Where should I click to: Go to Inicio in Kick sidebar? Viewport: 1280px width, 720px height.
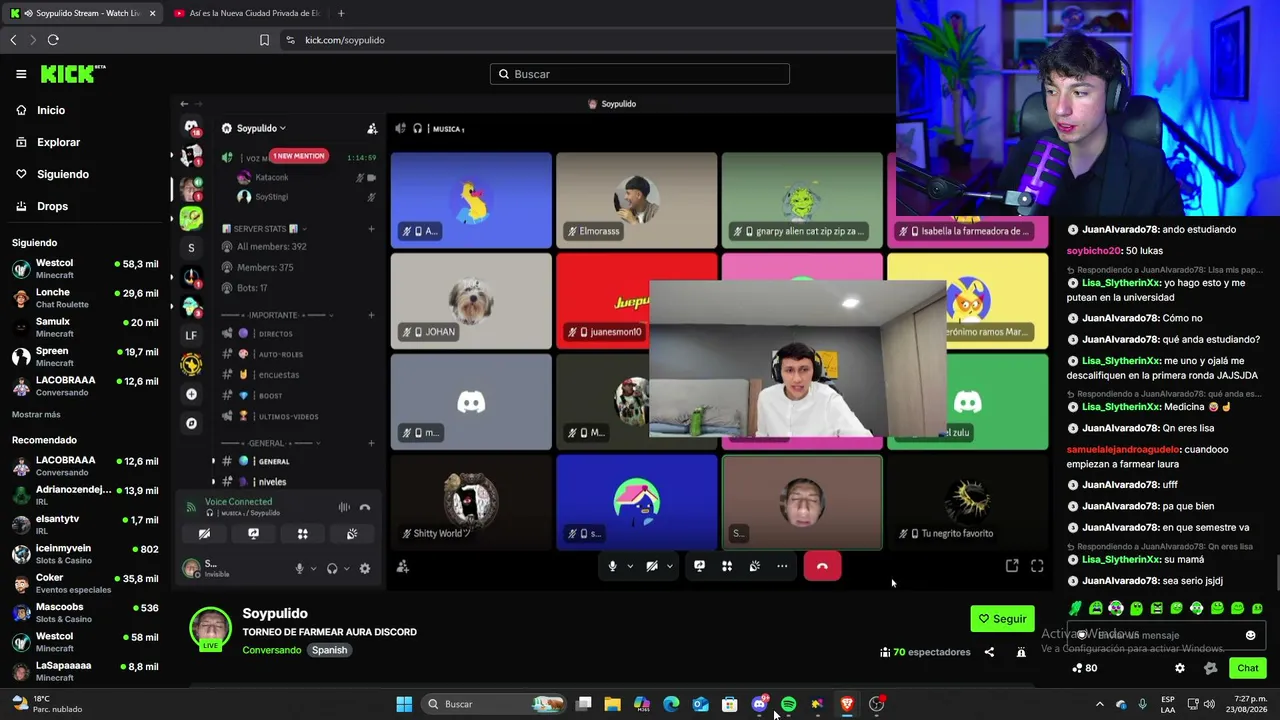point(51,110)
